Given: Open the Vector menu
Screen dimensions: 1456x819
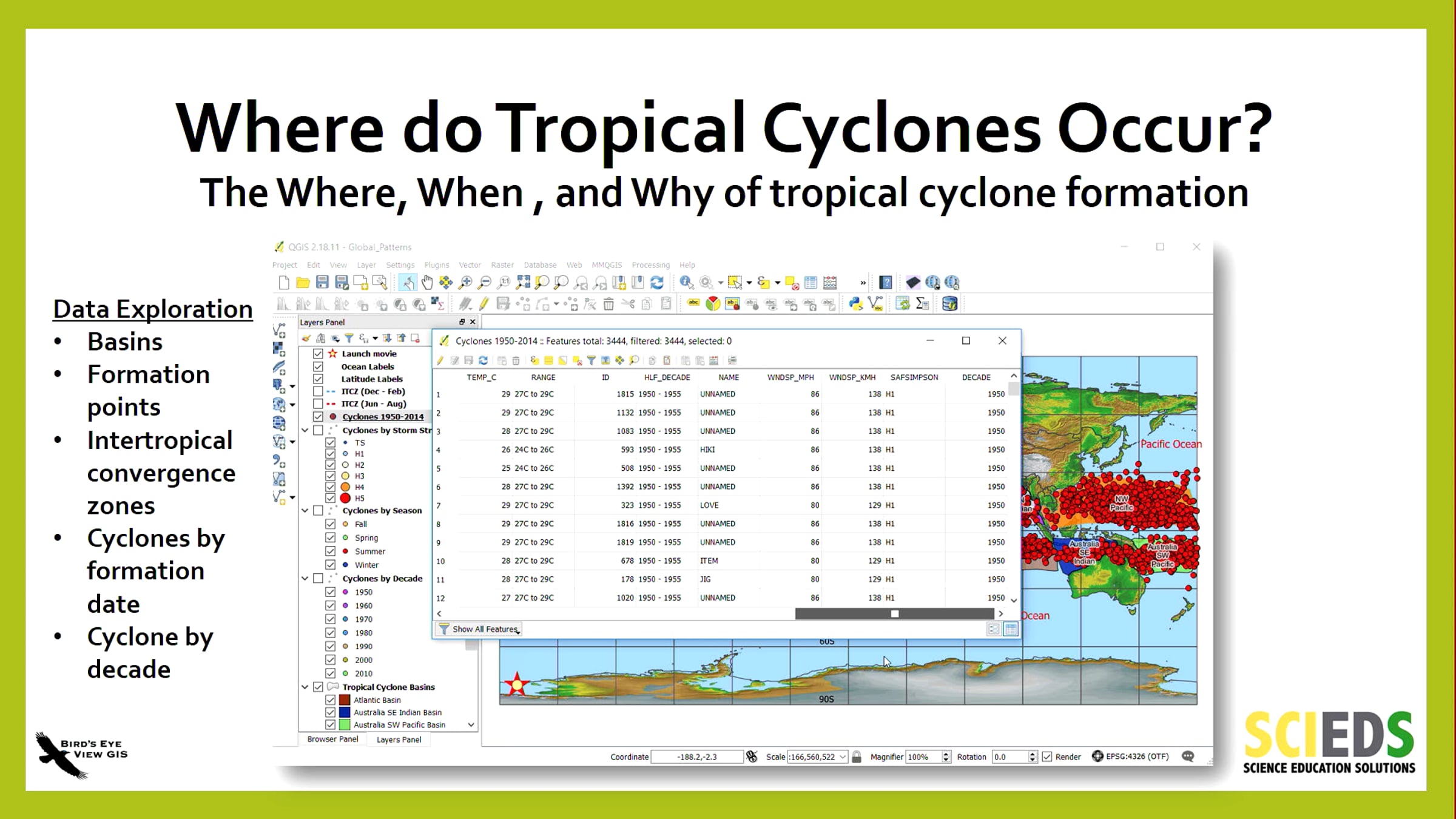Looking at the screenshot, I should [470, 265].
